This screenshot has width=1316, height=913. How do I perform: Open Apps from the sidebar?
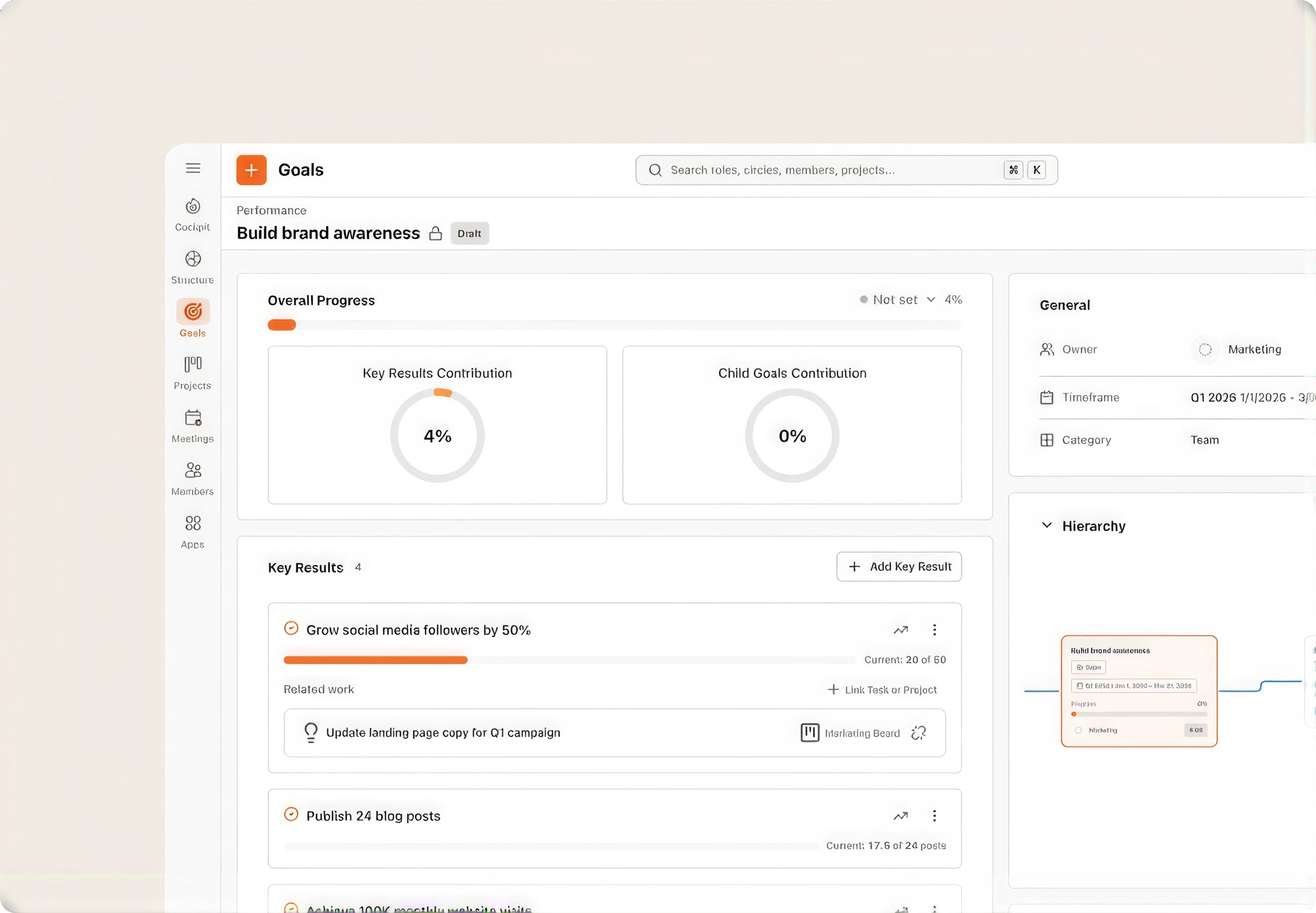click(x=193, y=532)
